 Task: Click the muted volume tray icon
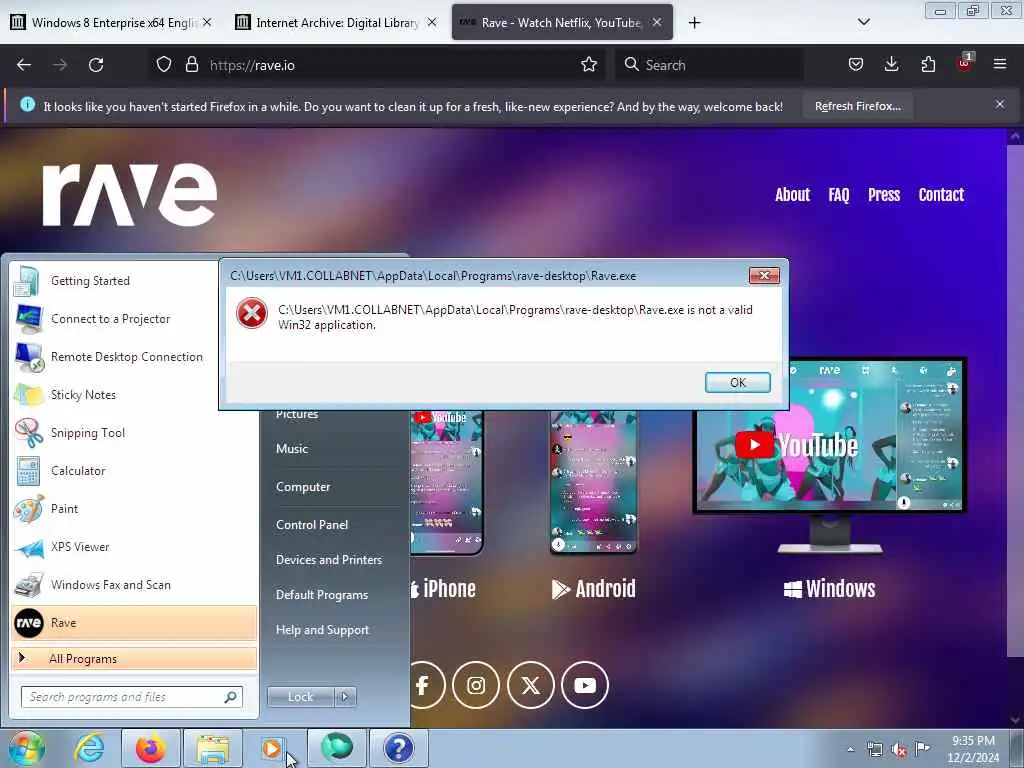pyautogui.click(x=899, y=750)
